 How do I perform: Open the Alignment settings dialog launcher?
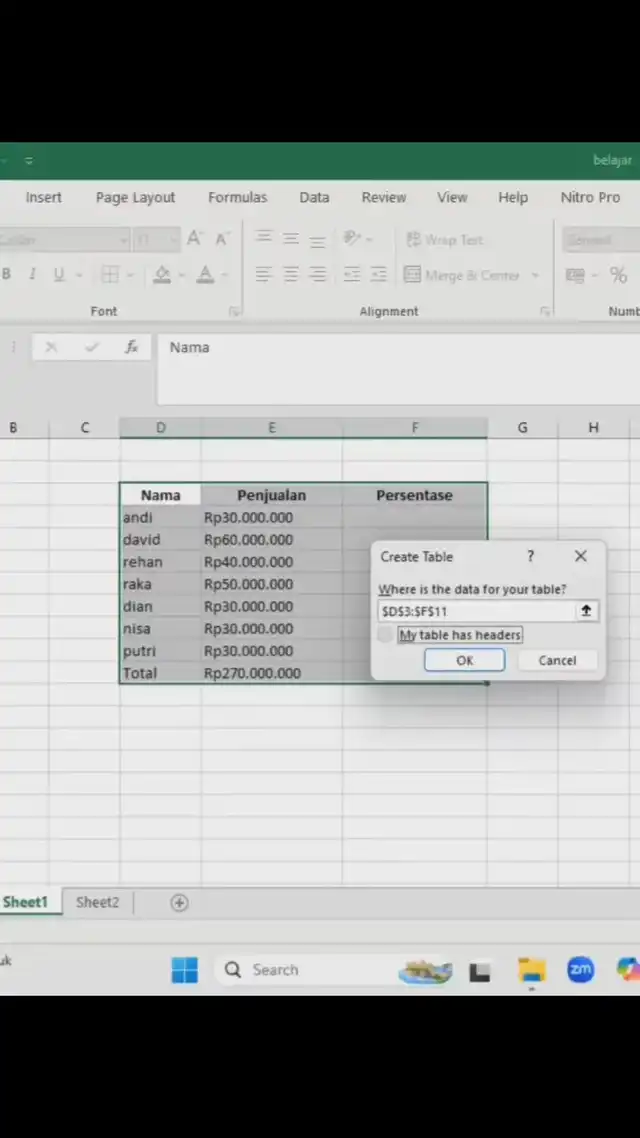545,312
